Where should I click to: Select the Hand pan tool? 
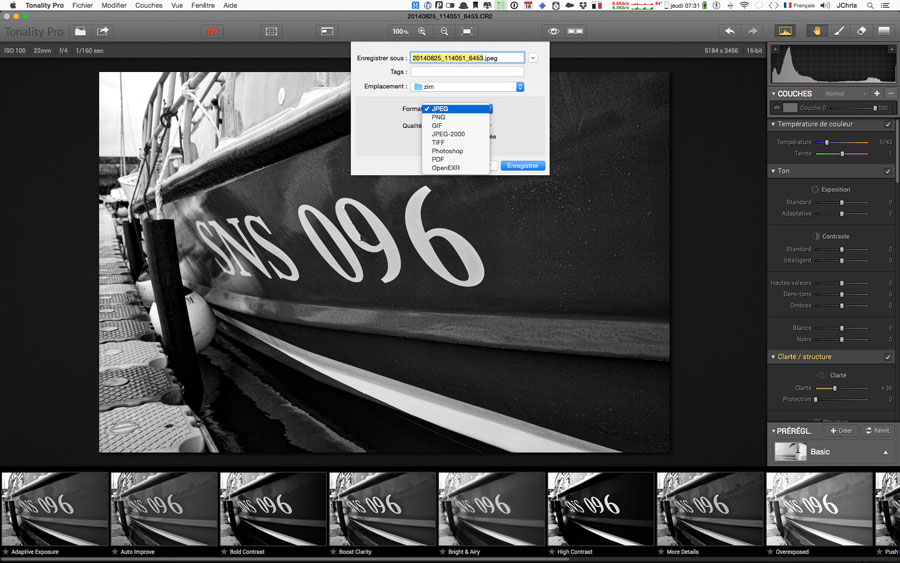pos(816,31)
